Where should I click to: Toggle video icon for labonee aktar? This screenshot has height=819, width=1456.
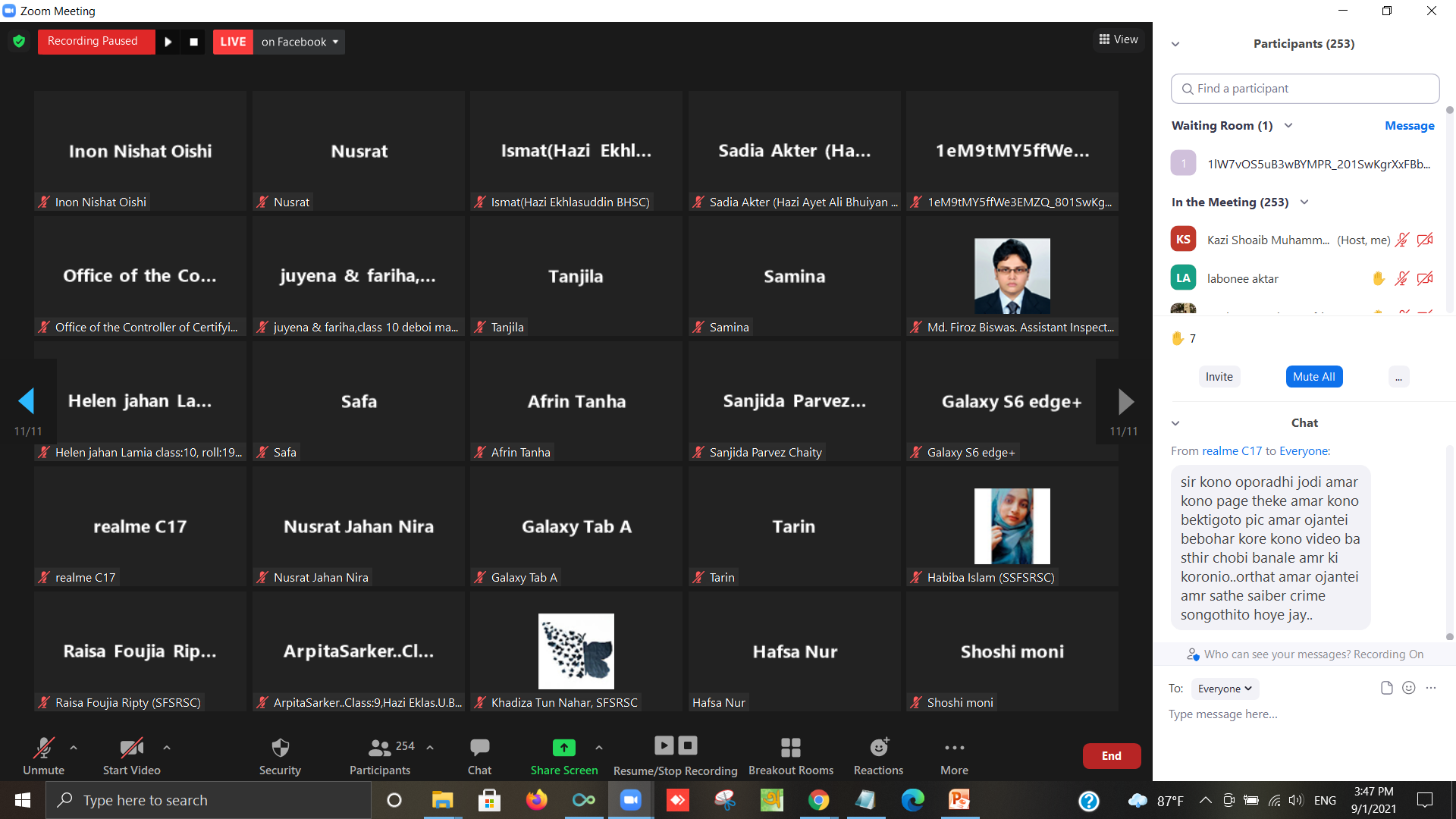[x=1426, y=278]
